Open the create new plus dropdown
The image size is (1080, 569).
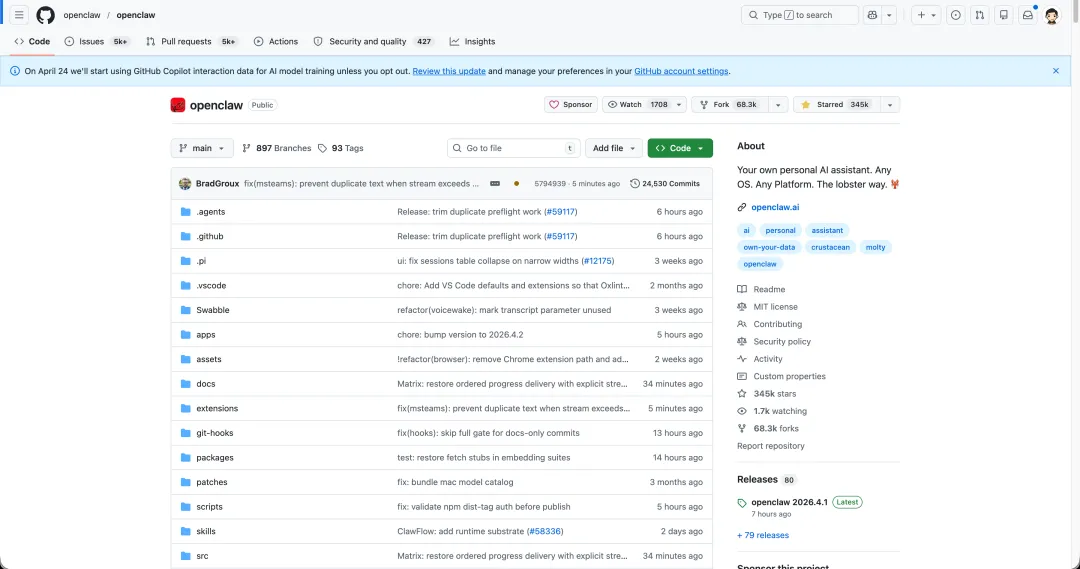pyautogui.click(x=926, y=14)
